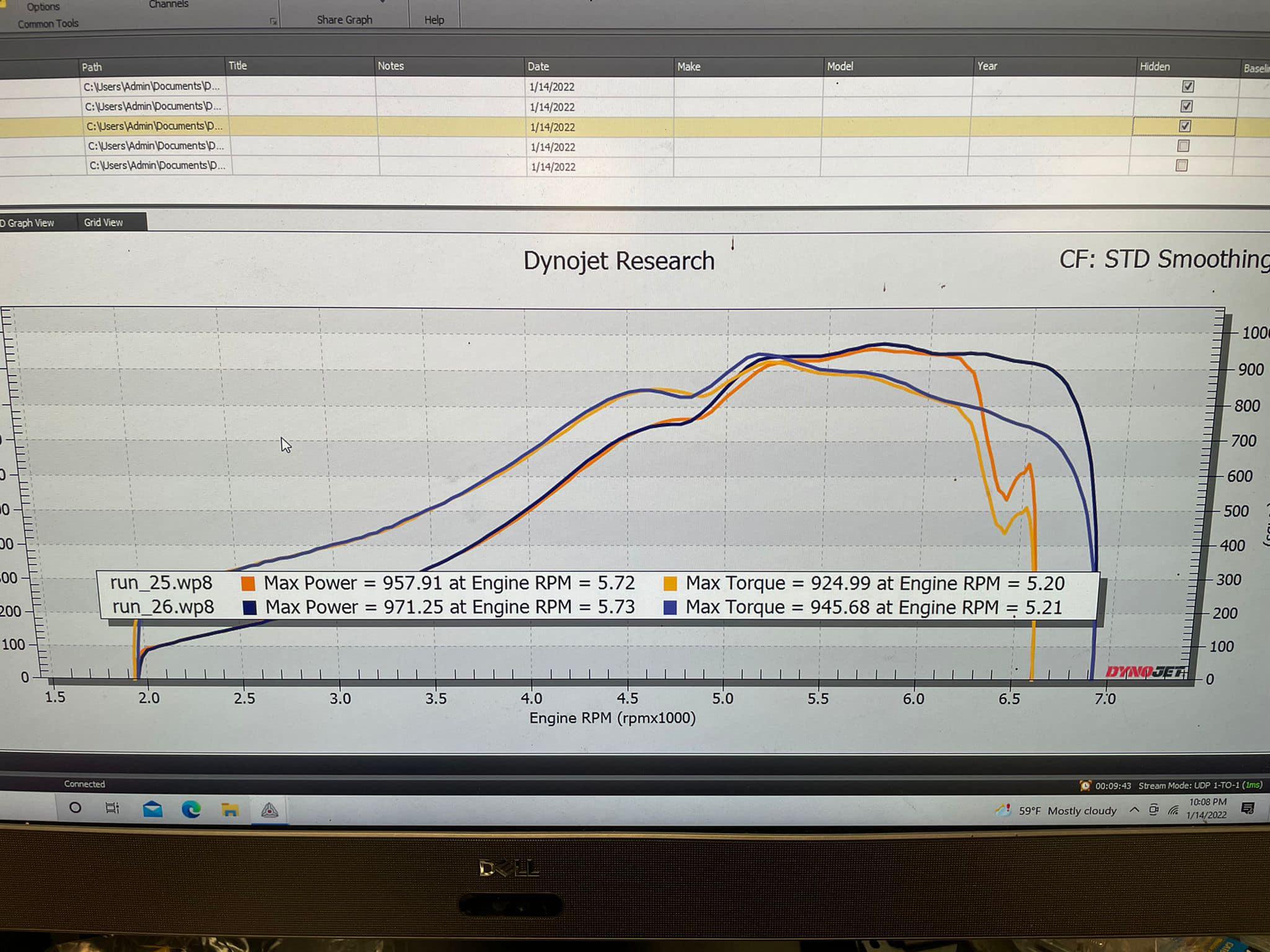
Task: Click the Dynojet Research graph title
Action: tap(619, 261)
